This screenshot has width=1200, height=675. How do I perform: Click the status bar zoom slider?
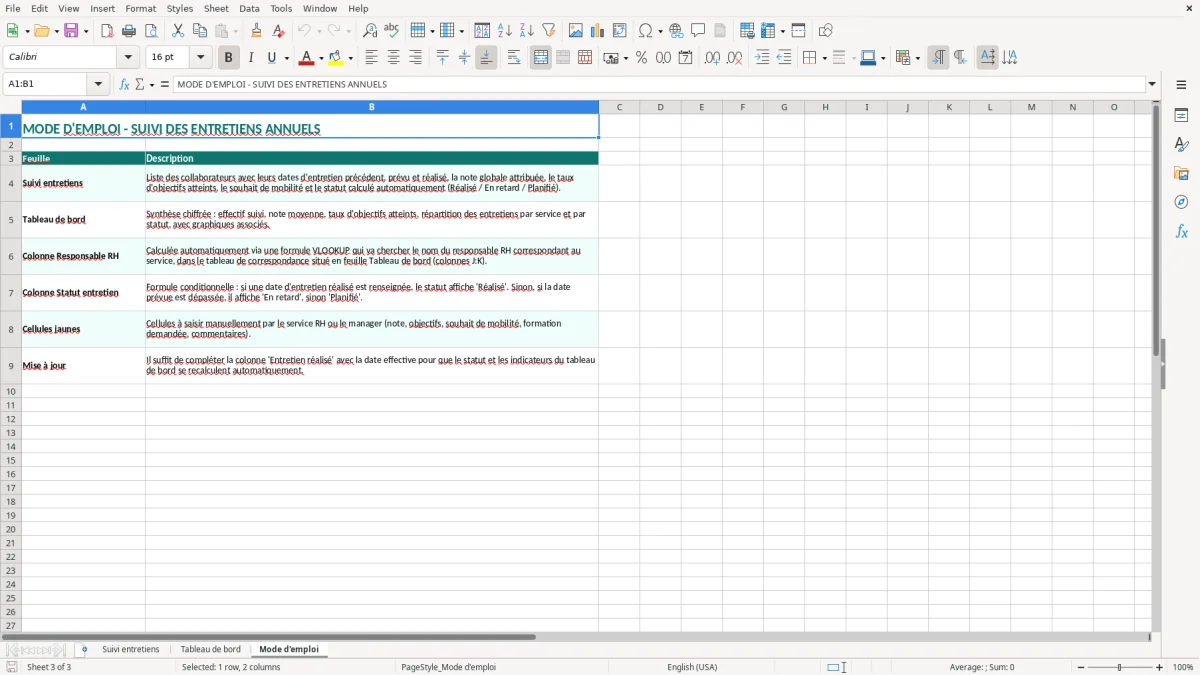pos(1120,667)
